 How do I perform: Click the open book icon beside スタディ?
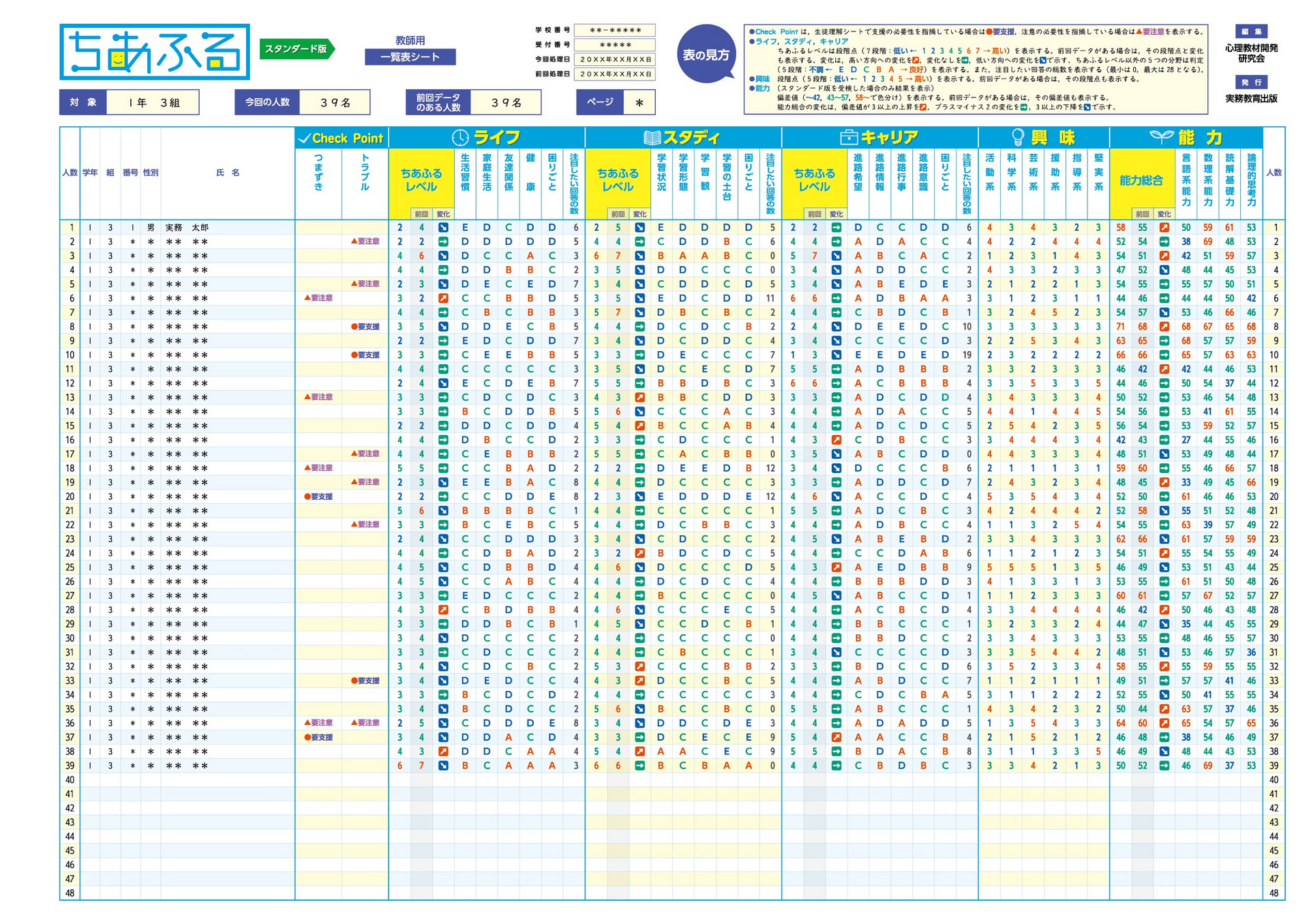pyautogui.click(x=652, y=138)
